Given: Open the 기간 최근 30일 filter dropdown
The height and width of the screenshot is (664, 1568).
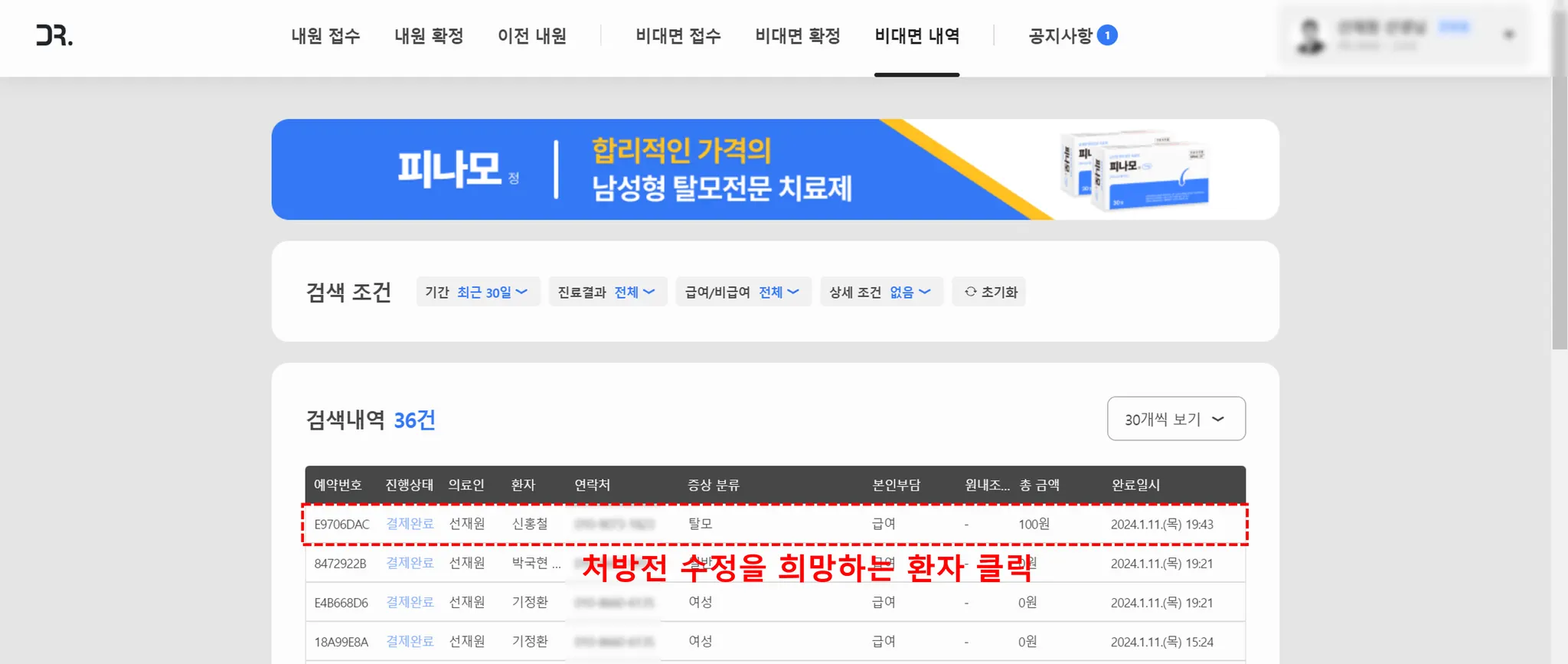Looking at the screenshot, I should point(478,292).
